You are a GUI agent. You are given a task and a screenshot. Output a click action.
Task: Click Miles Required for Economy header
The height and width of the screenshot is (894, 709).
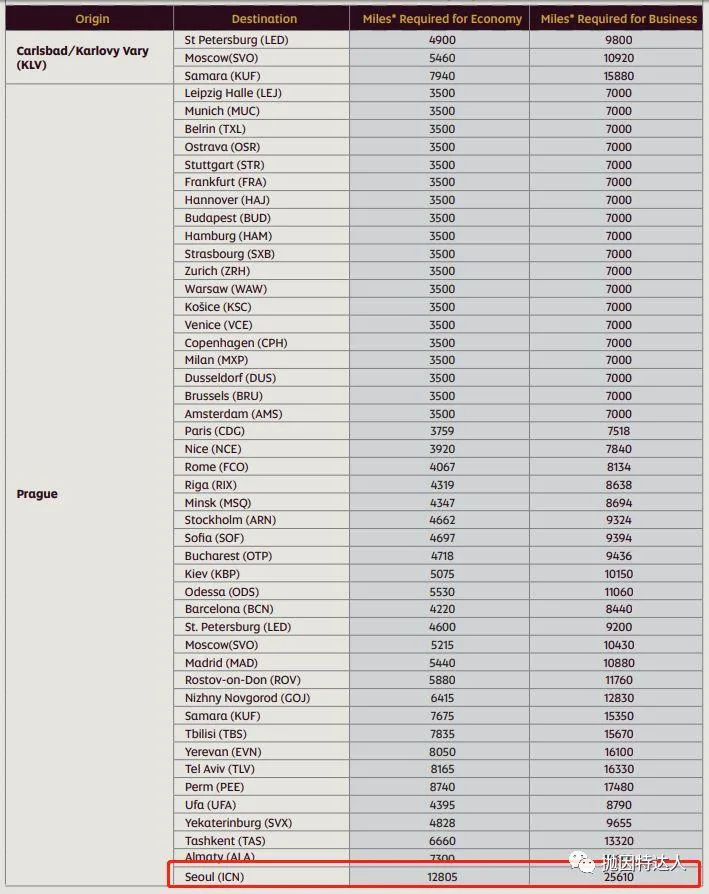coord(441,19)
